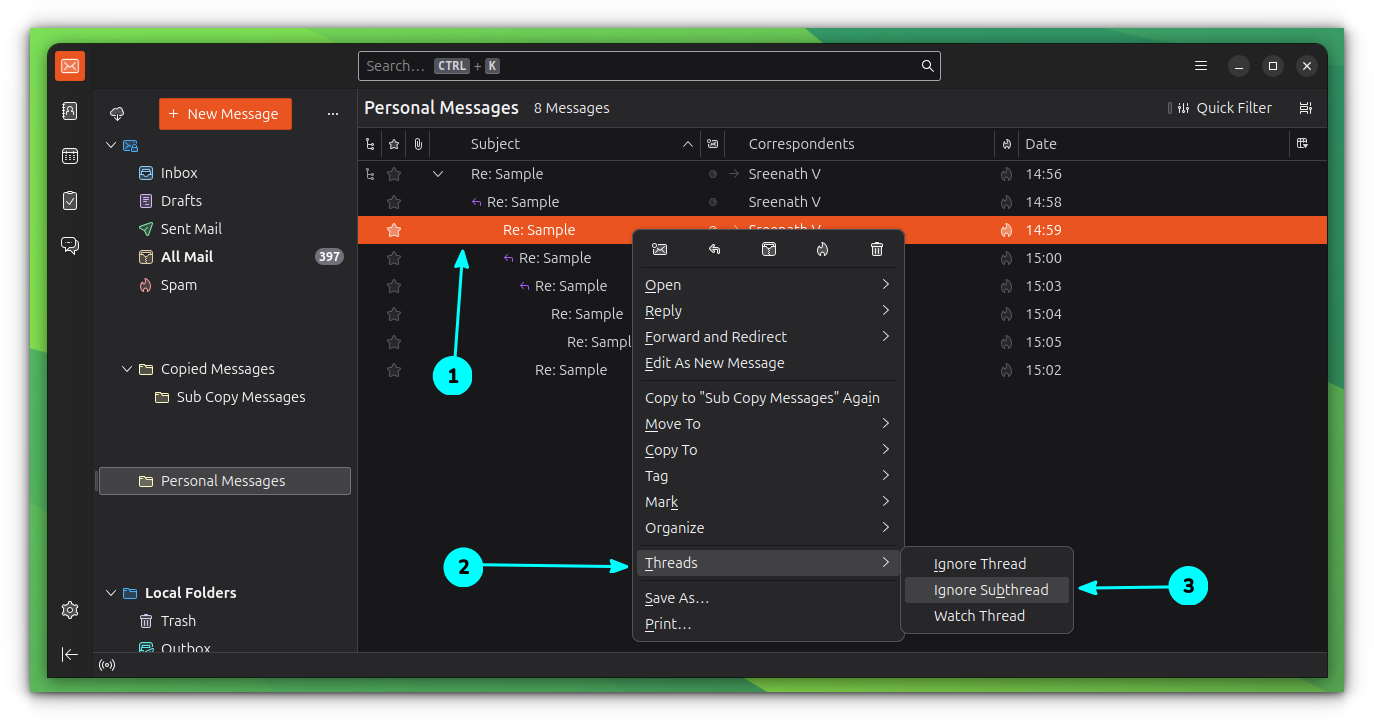The height and width of the screenshot is (724, 1374).
Task: Click the Get Messages cloud icon
Action: 117,113
